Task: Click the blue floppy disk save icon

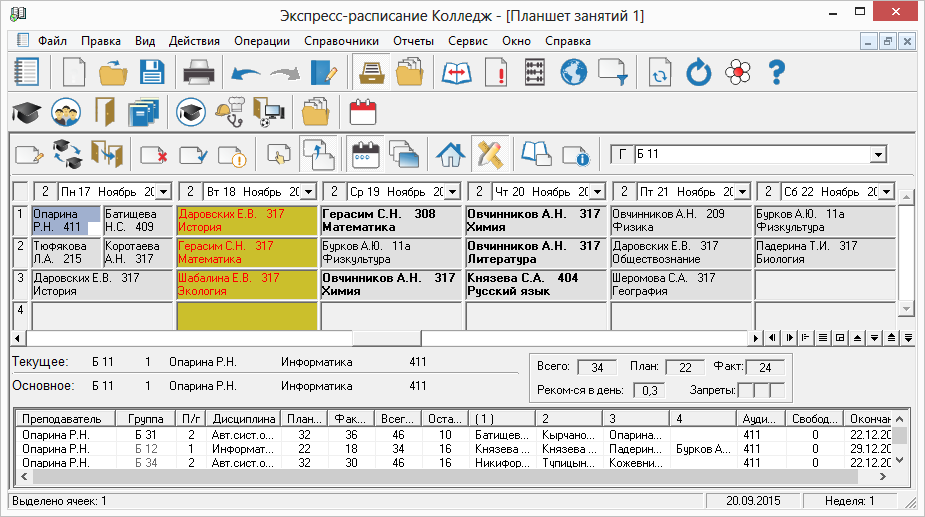Action: coord(151,73)
